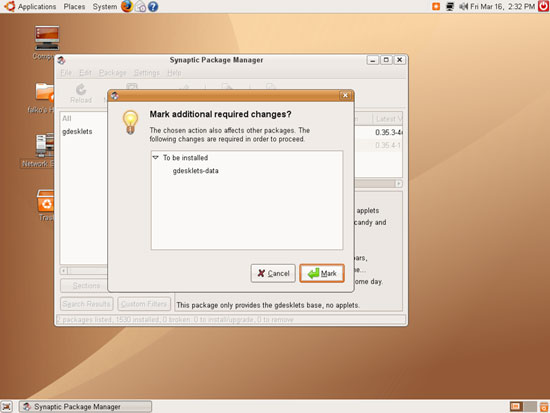Select Synaptic Package Manager in the taskbar

pos(86,407)
